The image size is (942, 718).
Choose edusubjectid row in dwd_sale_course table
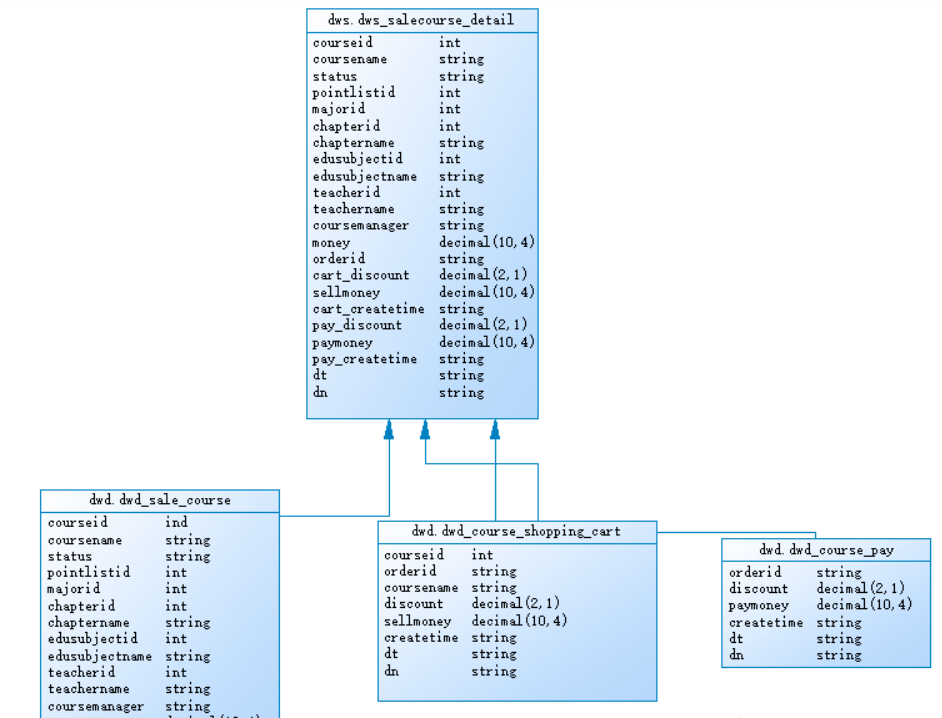click(160, 639)
